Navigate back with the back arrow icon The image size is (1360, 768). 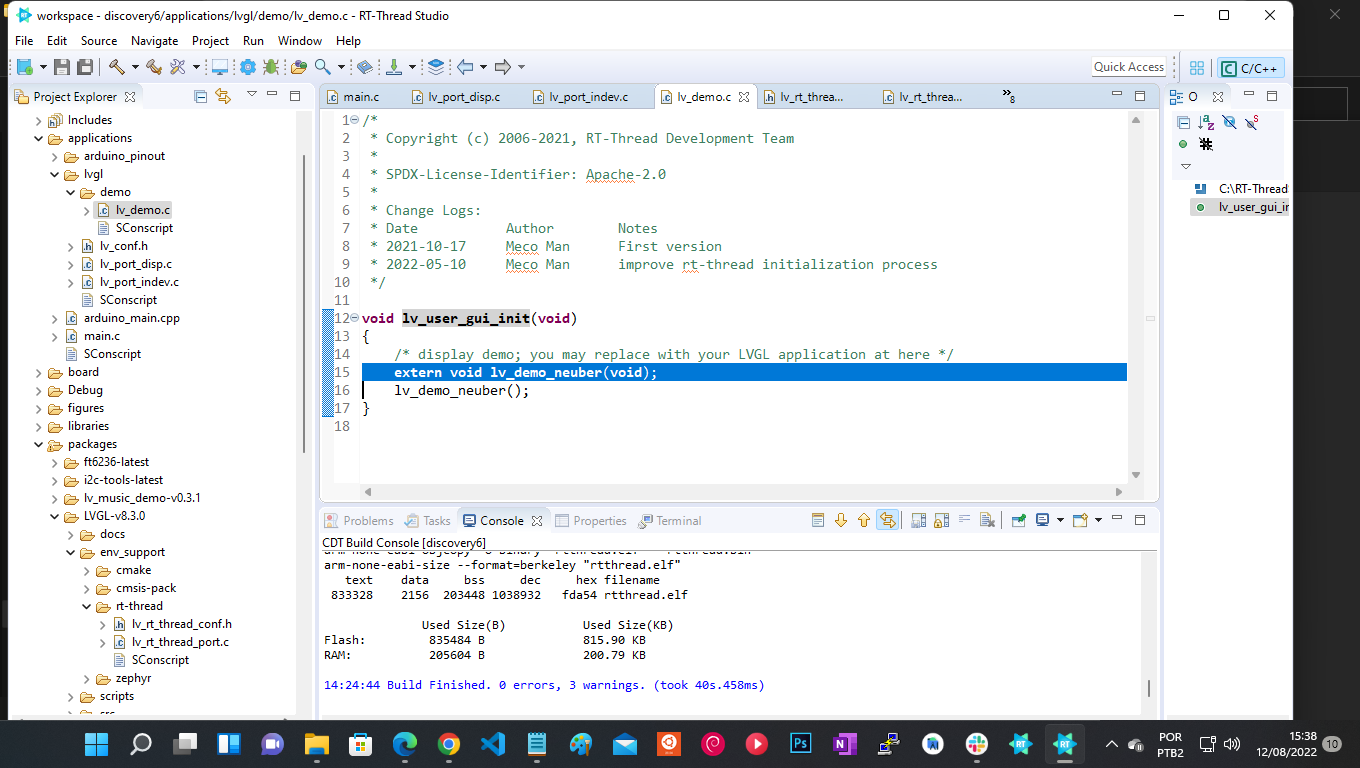point(465,67)
